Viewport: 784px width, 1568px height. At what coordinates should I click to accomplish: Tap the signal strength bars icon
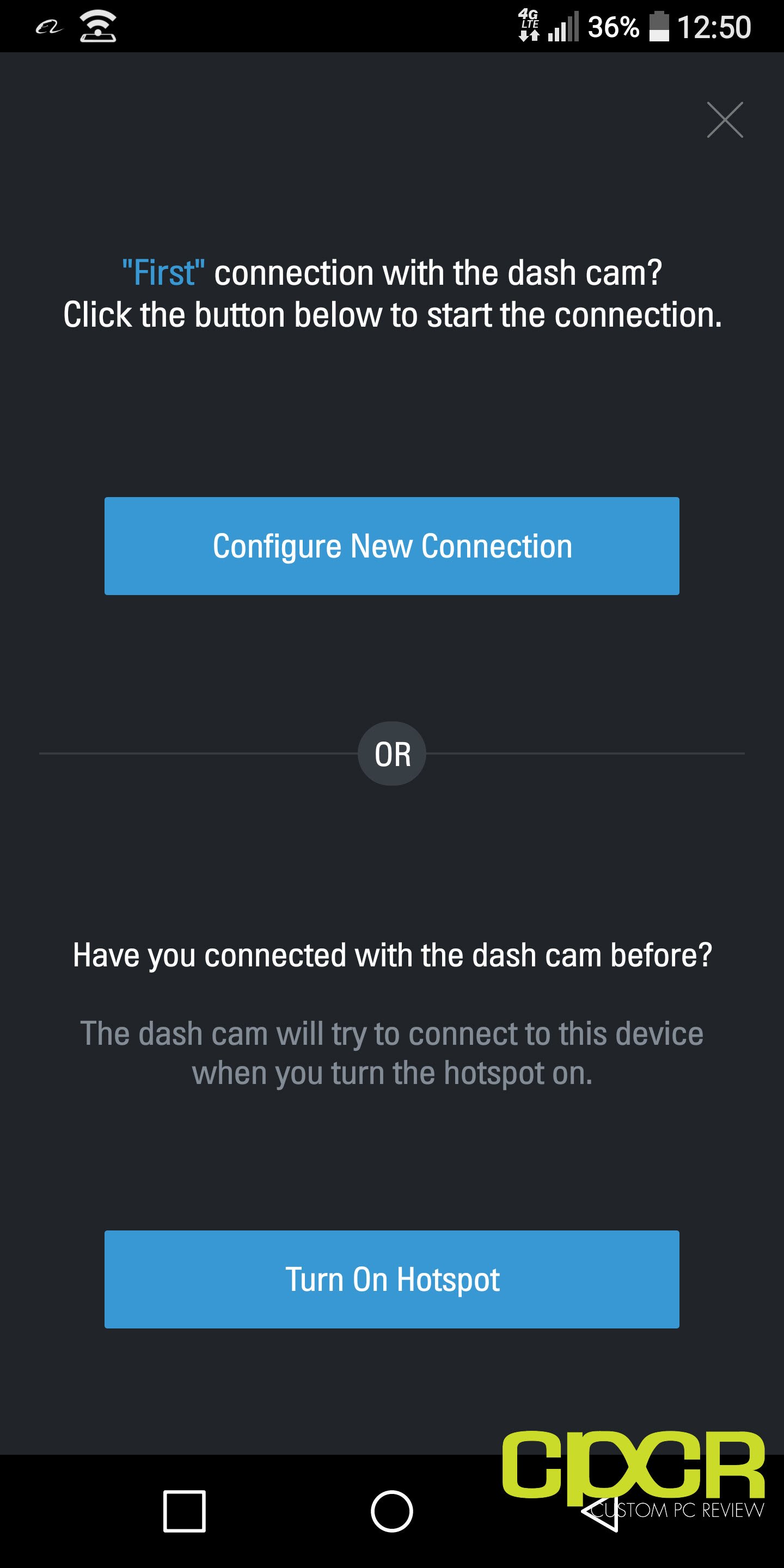point(563,27)
